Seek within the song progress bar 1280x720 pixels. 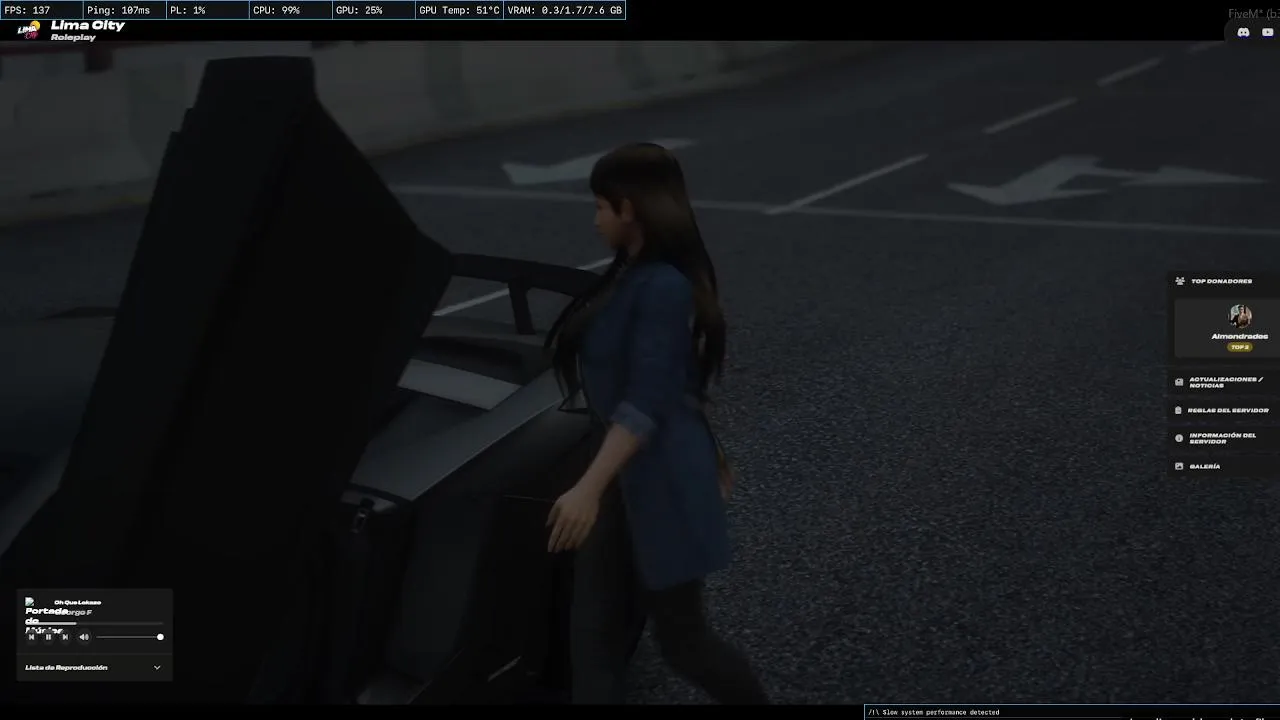pyautogui.click(x=95, y=623)
